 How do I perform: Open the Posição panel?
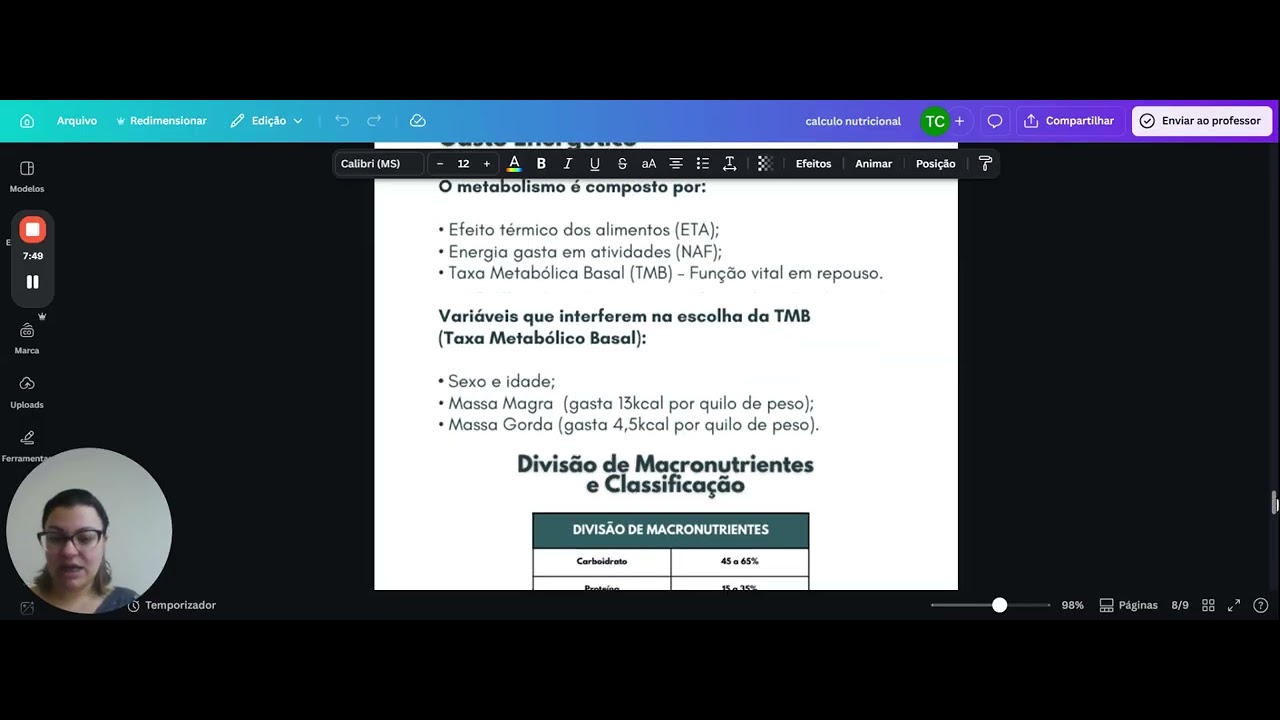(x=936, y=164)
